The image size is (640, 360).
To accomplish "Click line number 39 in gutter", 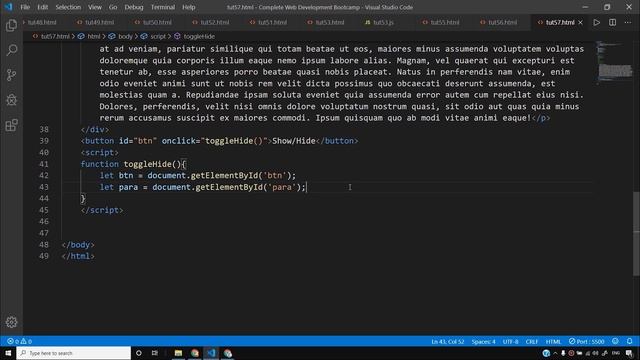I will 44,141.
